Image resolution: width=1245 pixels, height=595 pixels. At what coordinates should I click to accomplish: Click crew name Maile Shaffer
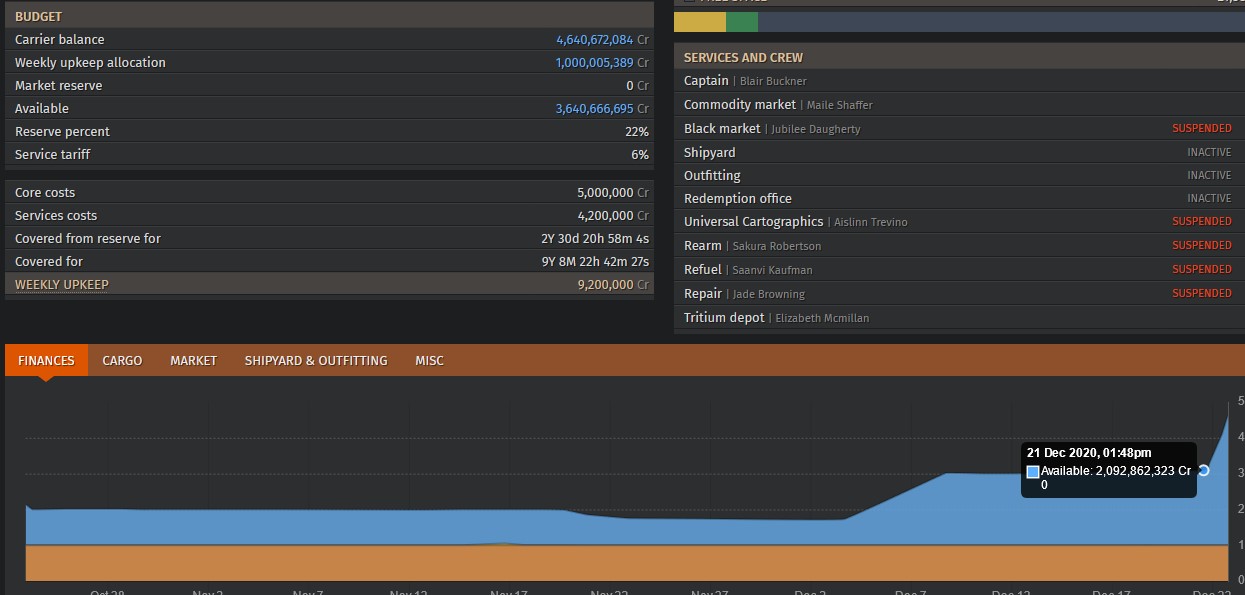pyautogui.click(x=840, y=105)
